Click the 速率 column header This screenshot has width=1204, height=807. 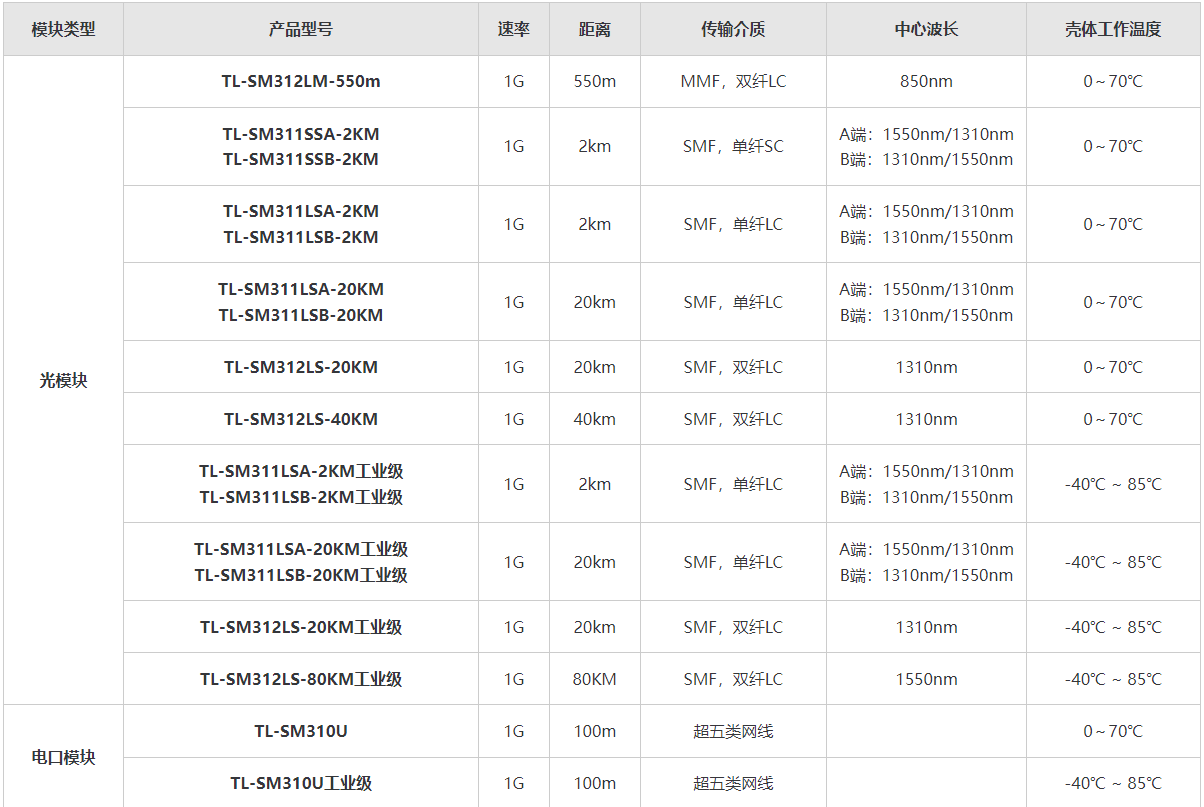513,29
